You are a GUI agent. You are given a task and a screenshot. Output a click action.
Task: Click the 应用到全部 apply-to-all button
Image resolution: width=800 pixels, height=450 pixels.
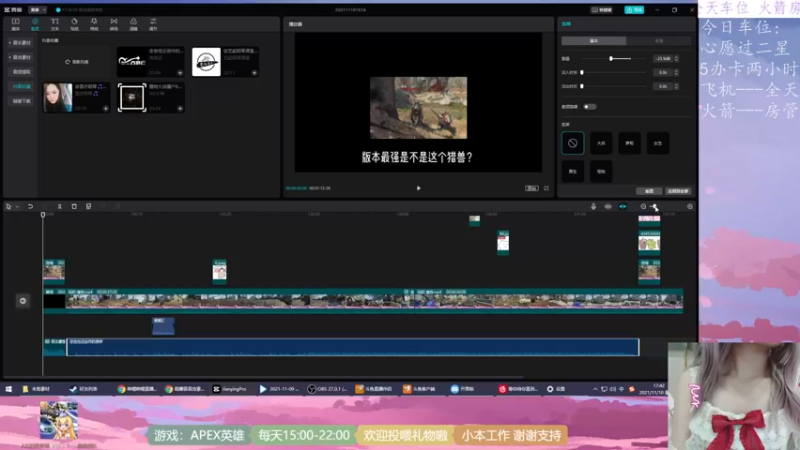[678, 191]
